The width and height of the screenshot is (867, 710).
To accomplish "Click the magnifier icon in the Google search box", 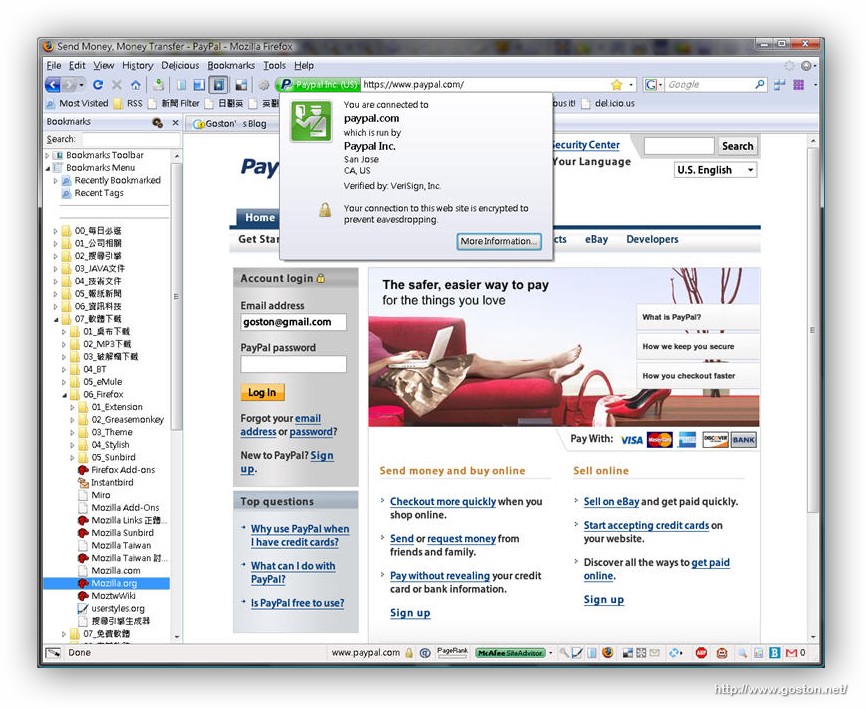I will pos(760,85).
